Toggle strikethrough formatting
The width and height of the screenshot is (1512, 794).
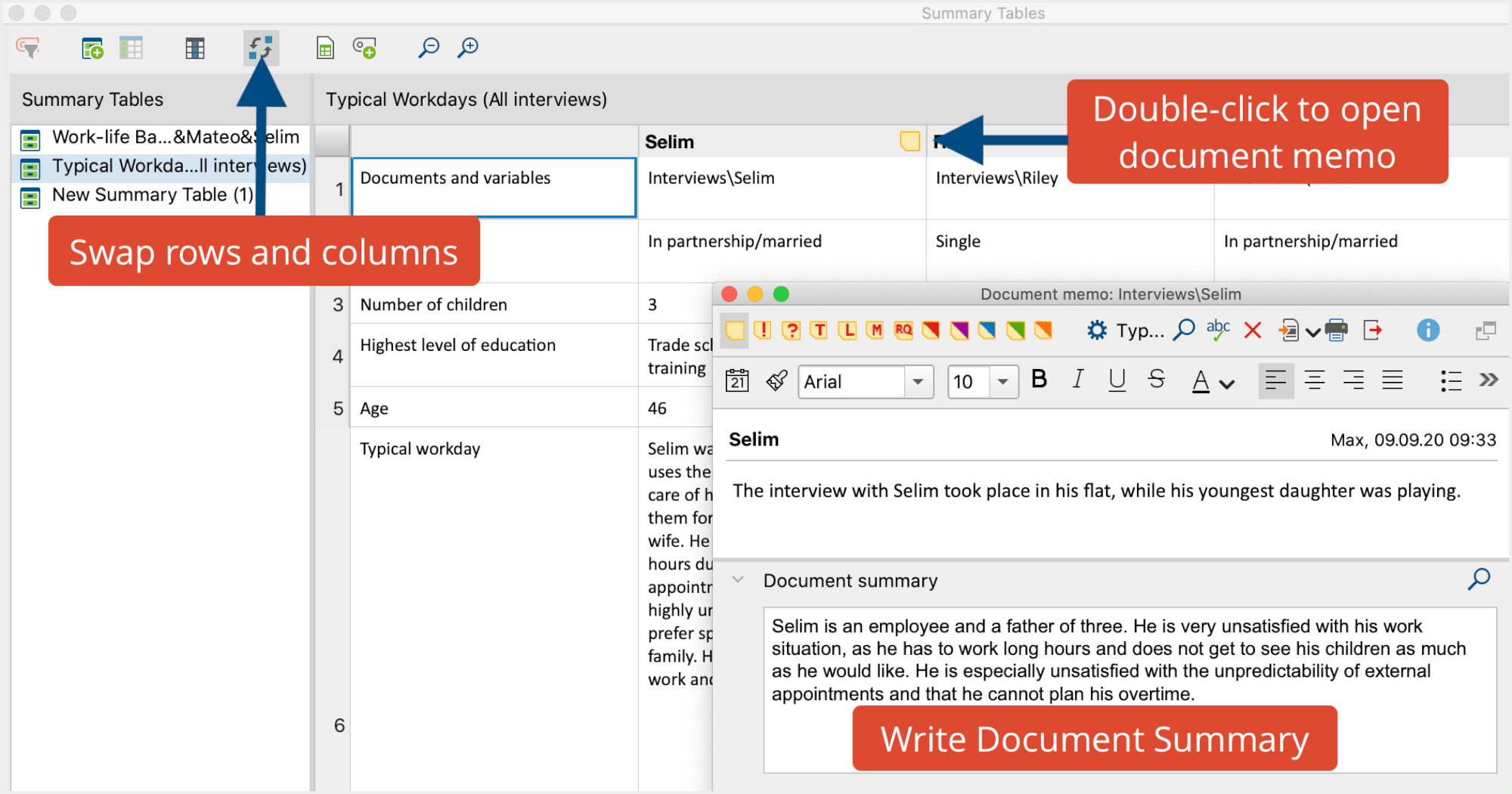tap(1156, 379)
